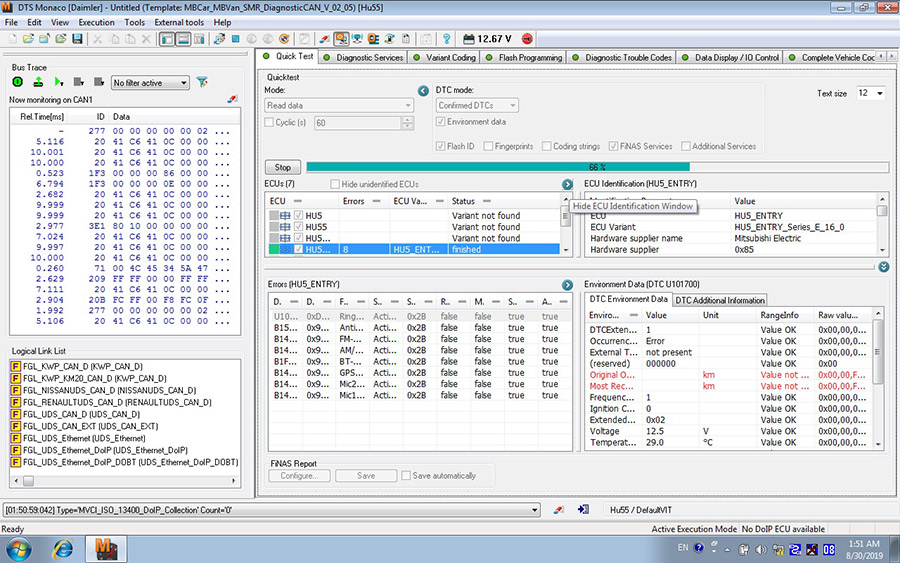Enable the Fingerprints checkbox

tap(487, 146)
